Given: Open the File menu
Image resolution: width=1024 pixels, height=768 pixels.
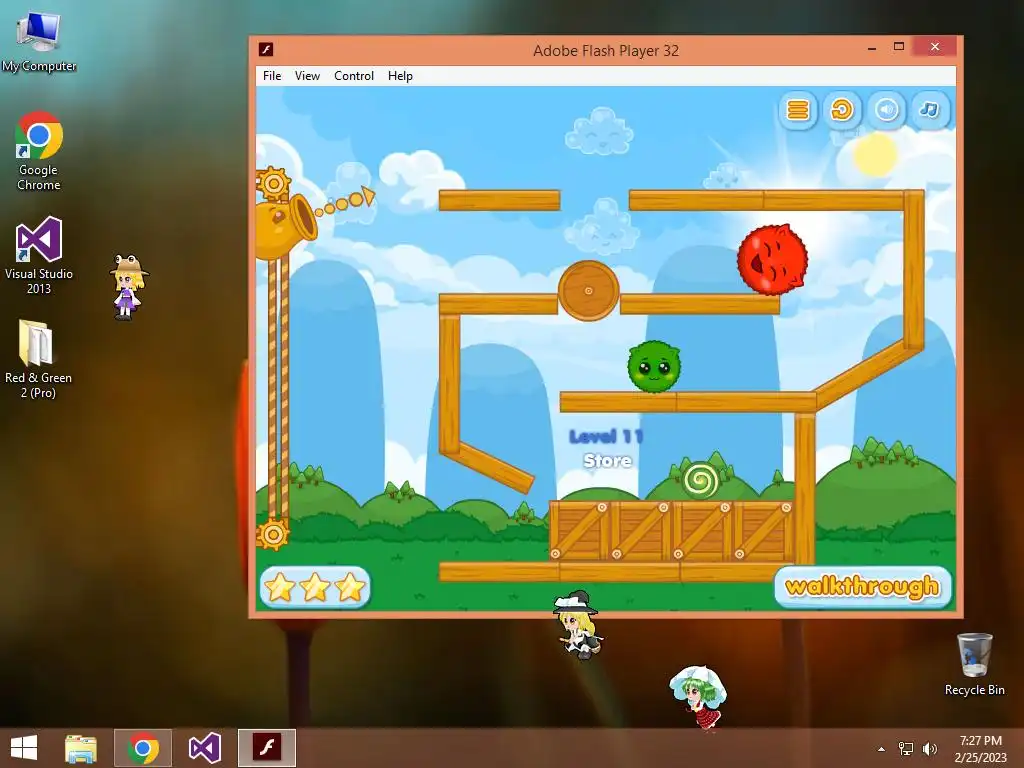Looking at the screenshot, I should click(x=272, y=76).
